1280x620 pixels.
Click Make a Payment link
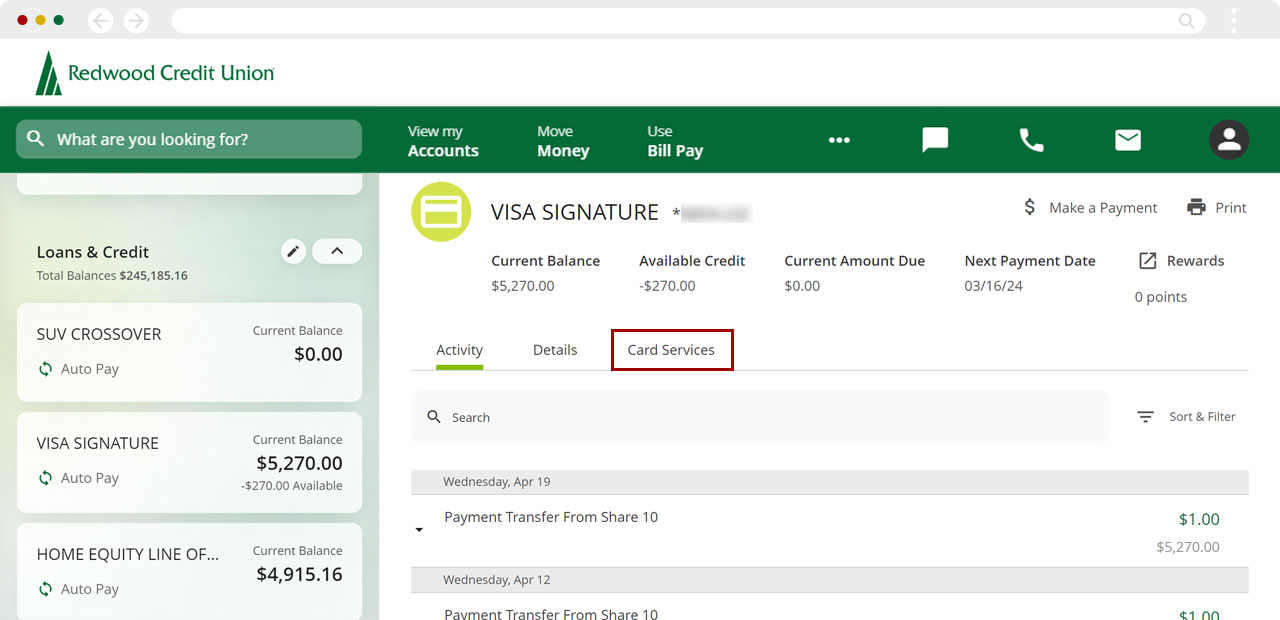pos(1103,207)
